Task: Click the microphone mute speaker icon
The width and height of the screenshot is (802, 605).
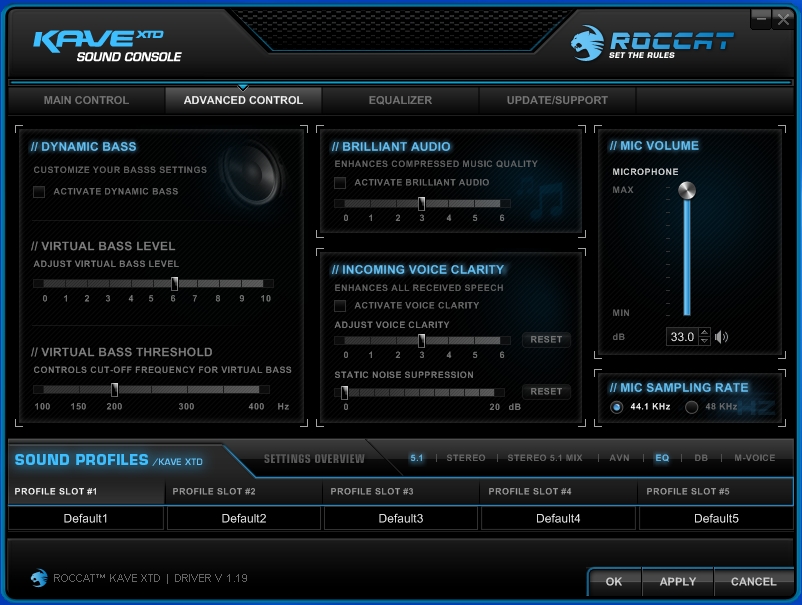Action: tap(721, 337)
